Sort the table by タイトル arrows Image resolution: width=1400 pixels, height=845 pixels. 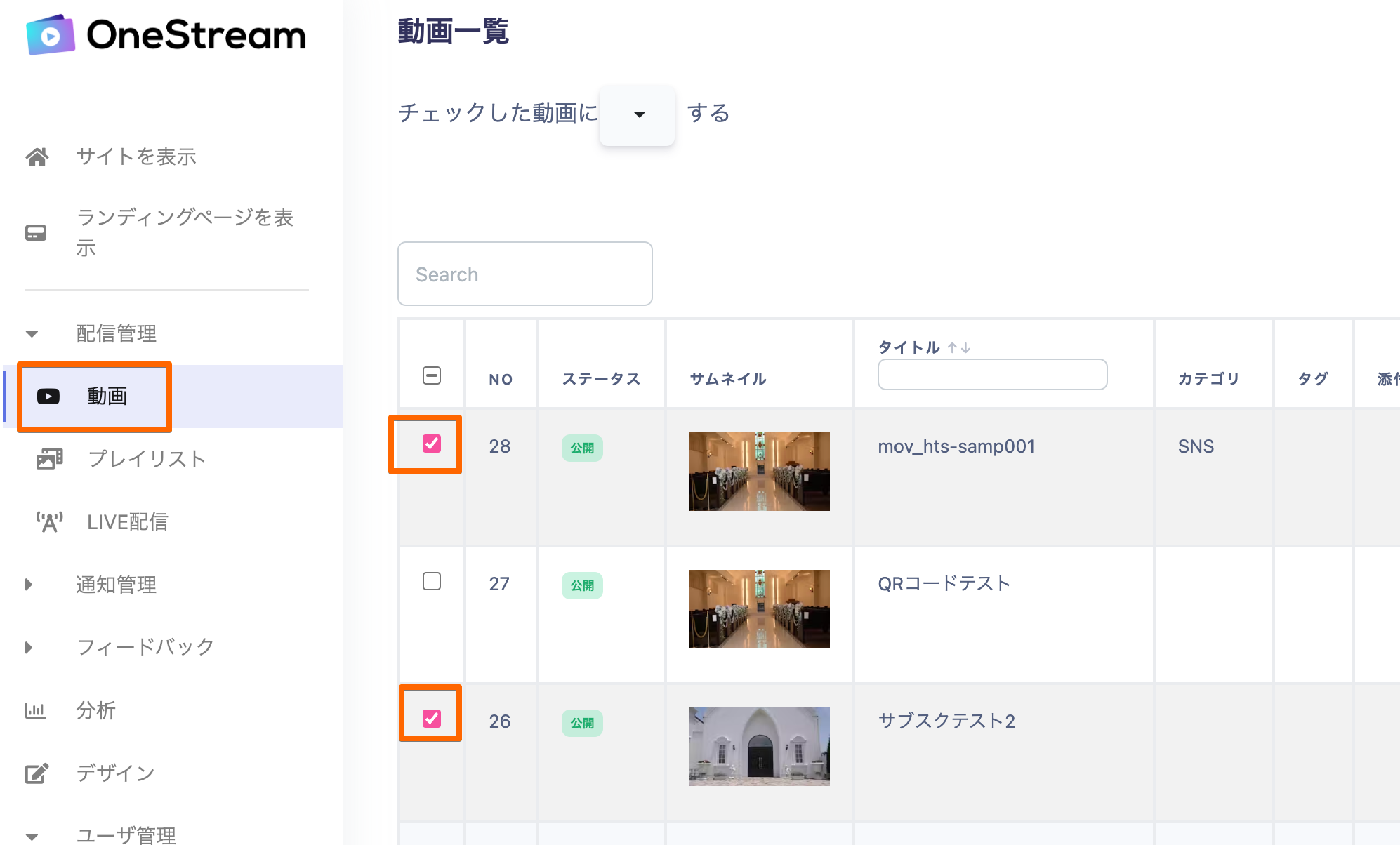coord(958,348)
